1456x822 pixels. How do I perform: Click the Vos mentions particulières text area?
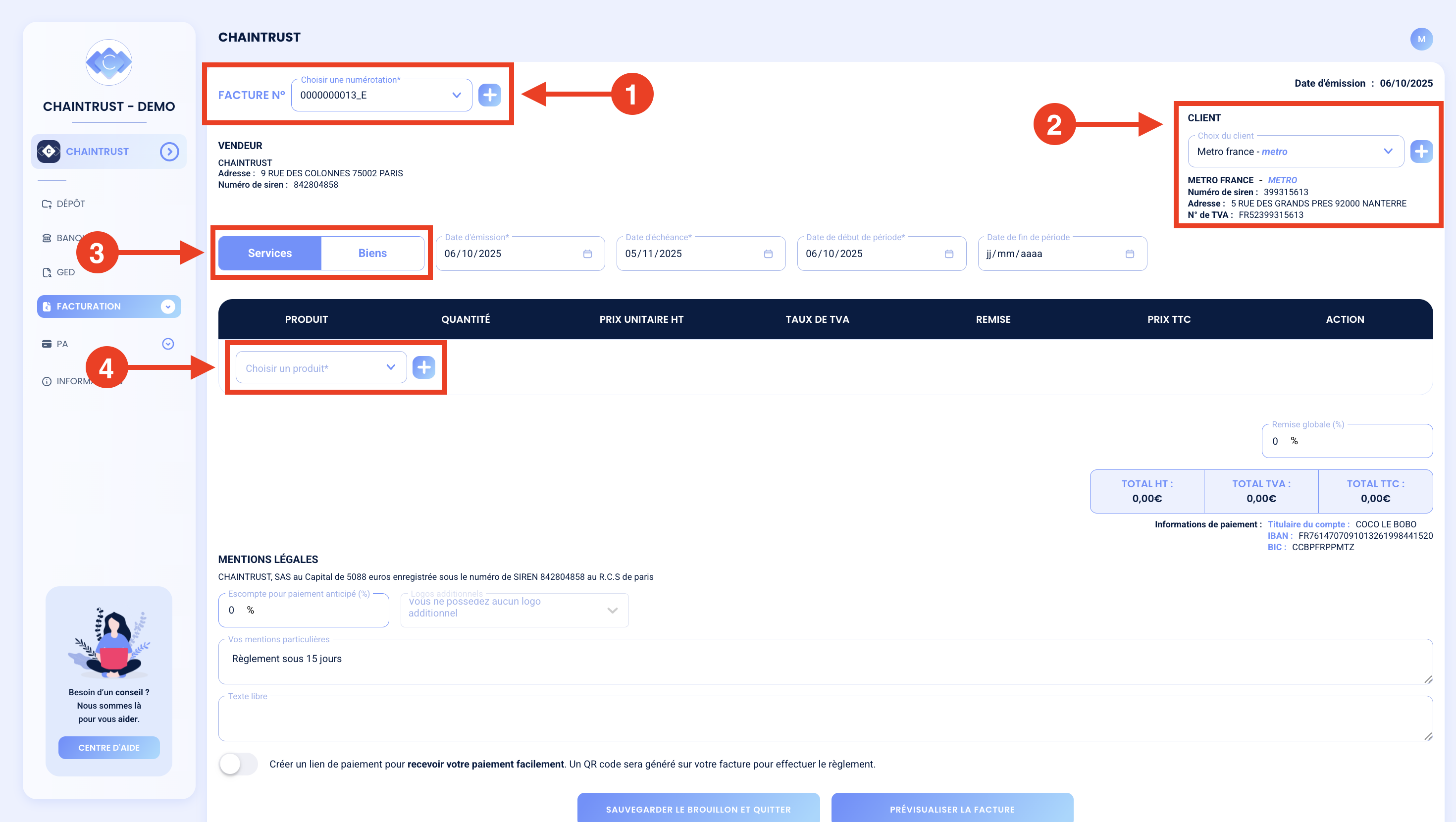(825, 662)
